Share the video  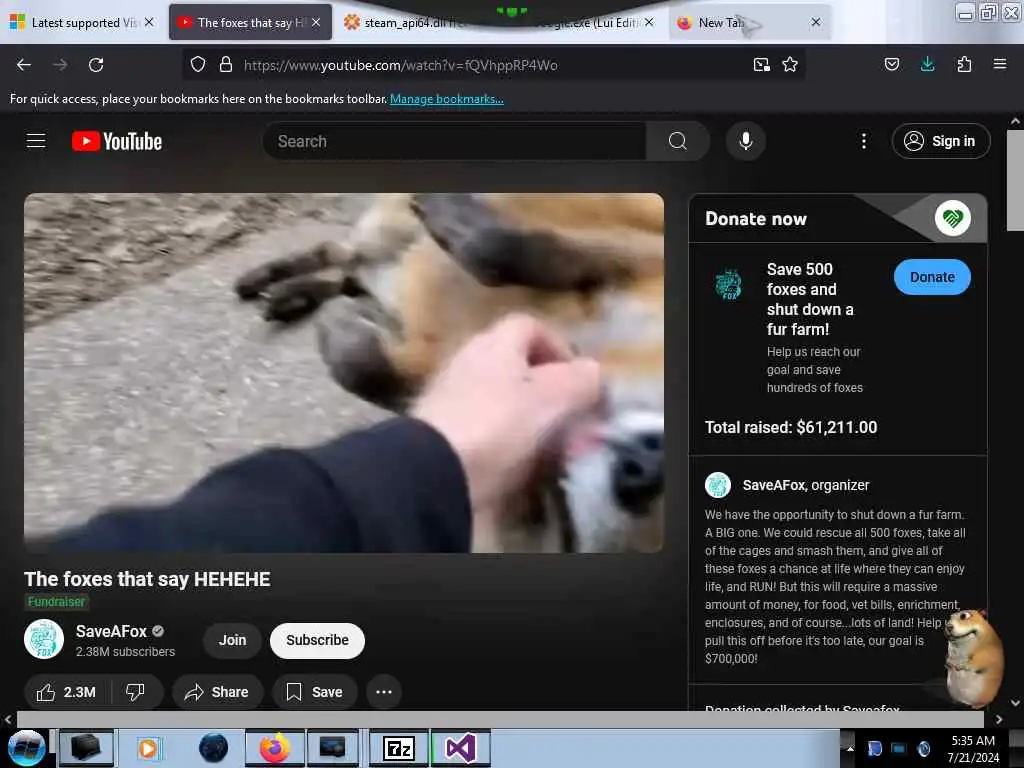coord(218,692)
